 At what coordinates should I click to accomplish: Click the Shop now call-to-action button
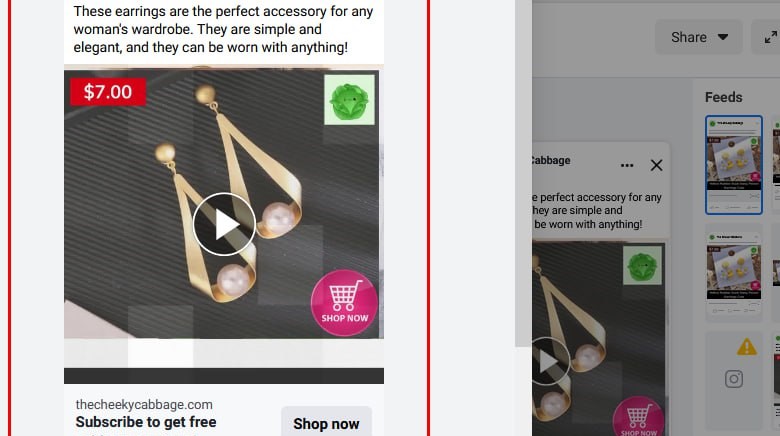tap(326, 423)
